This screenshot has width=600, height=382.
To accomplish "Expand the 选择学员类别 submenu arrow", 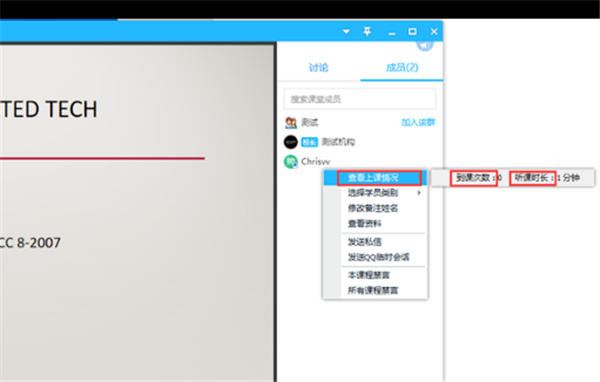I will click(x=419, y=193).
